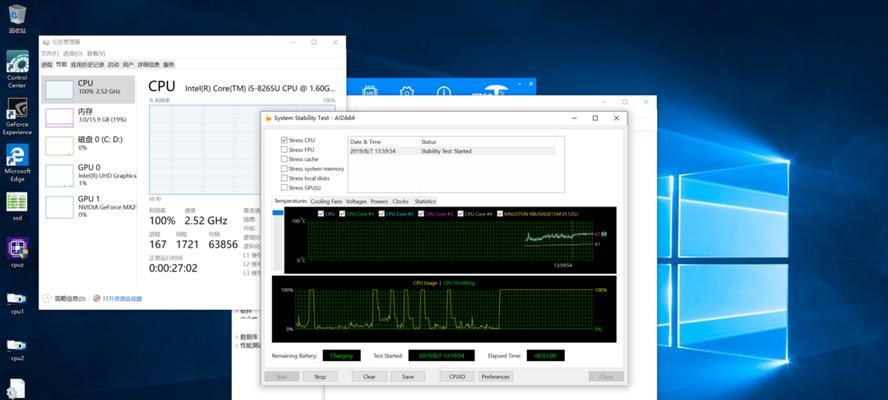Enable the Stress FPU checkbox
The image size is (888, 400).
[285, 150]
